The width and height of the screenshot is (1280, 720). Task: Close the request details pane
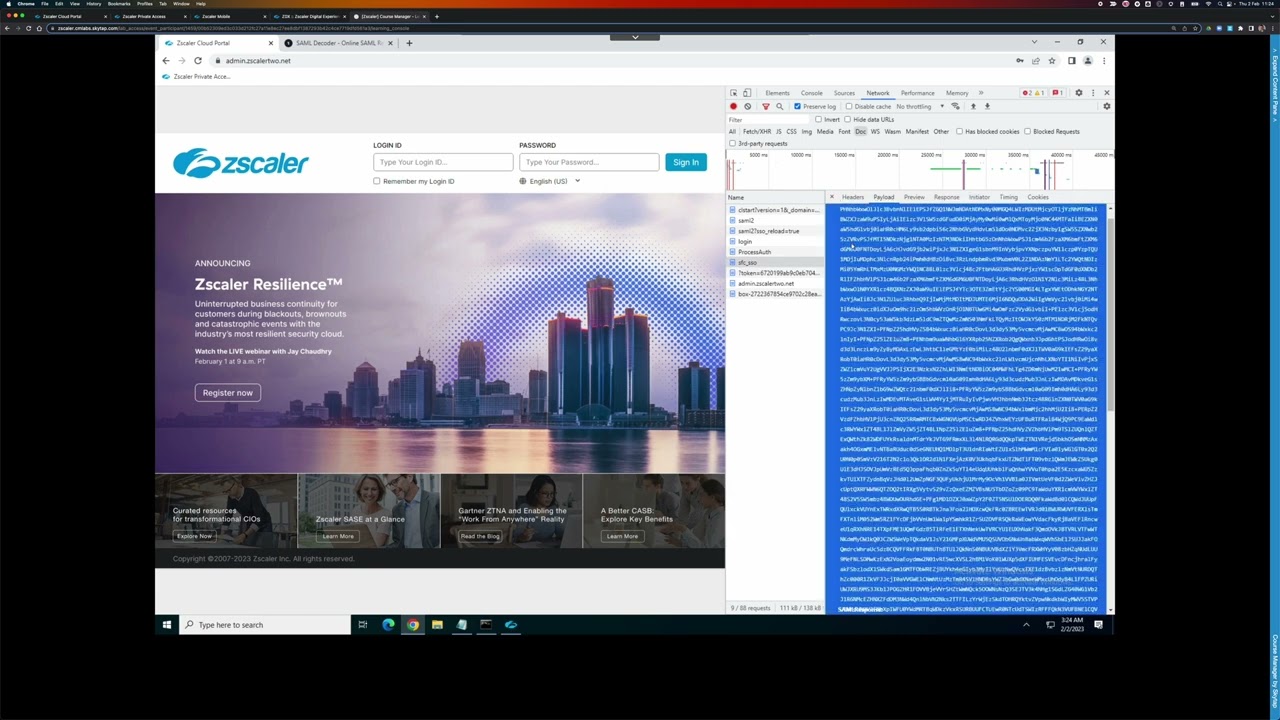831,197
